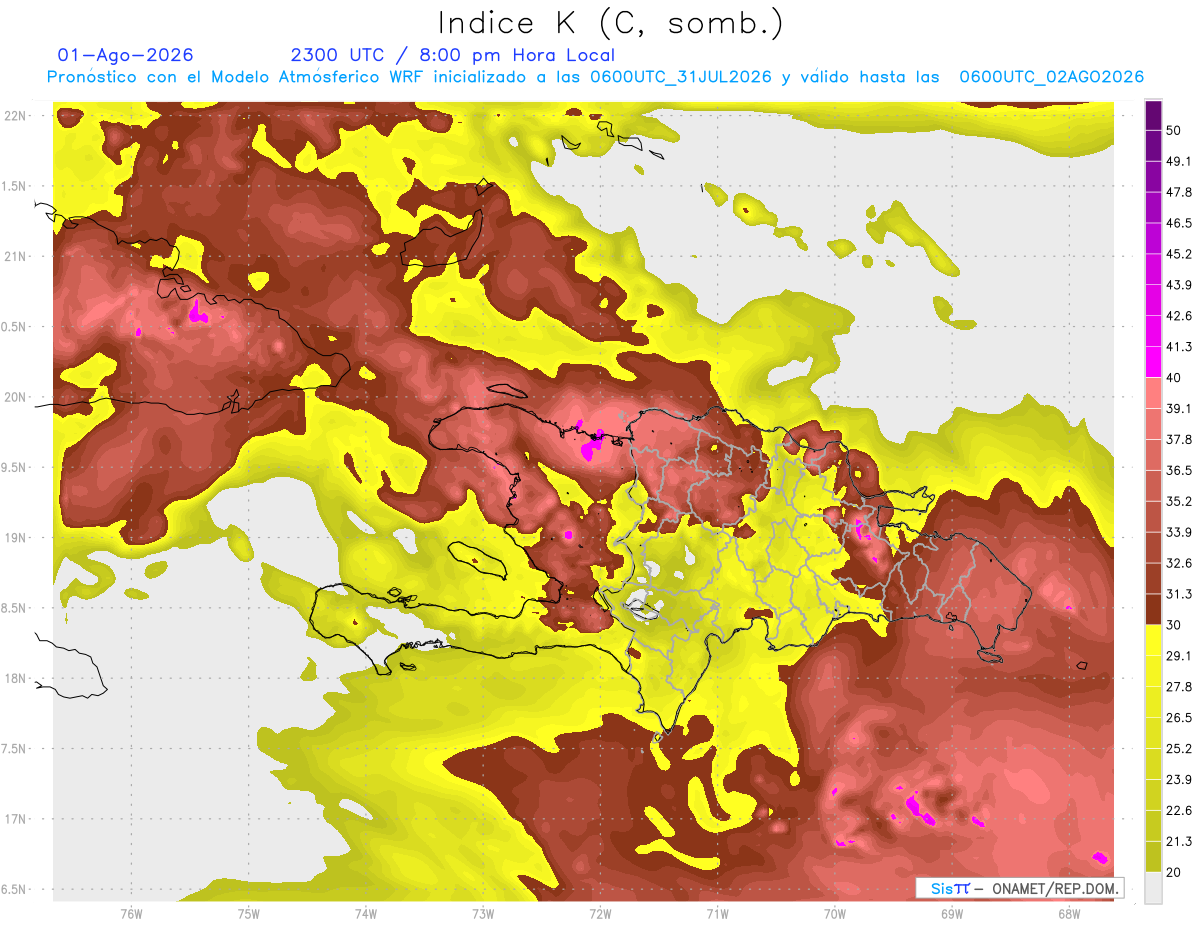The height and width of the screenshot is (927, 1200).
Task: Click the "6.5N" latitude label
Action: tap(16, 889)
